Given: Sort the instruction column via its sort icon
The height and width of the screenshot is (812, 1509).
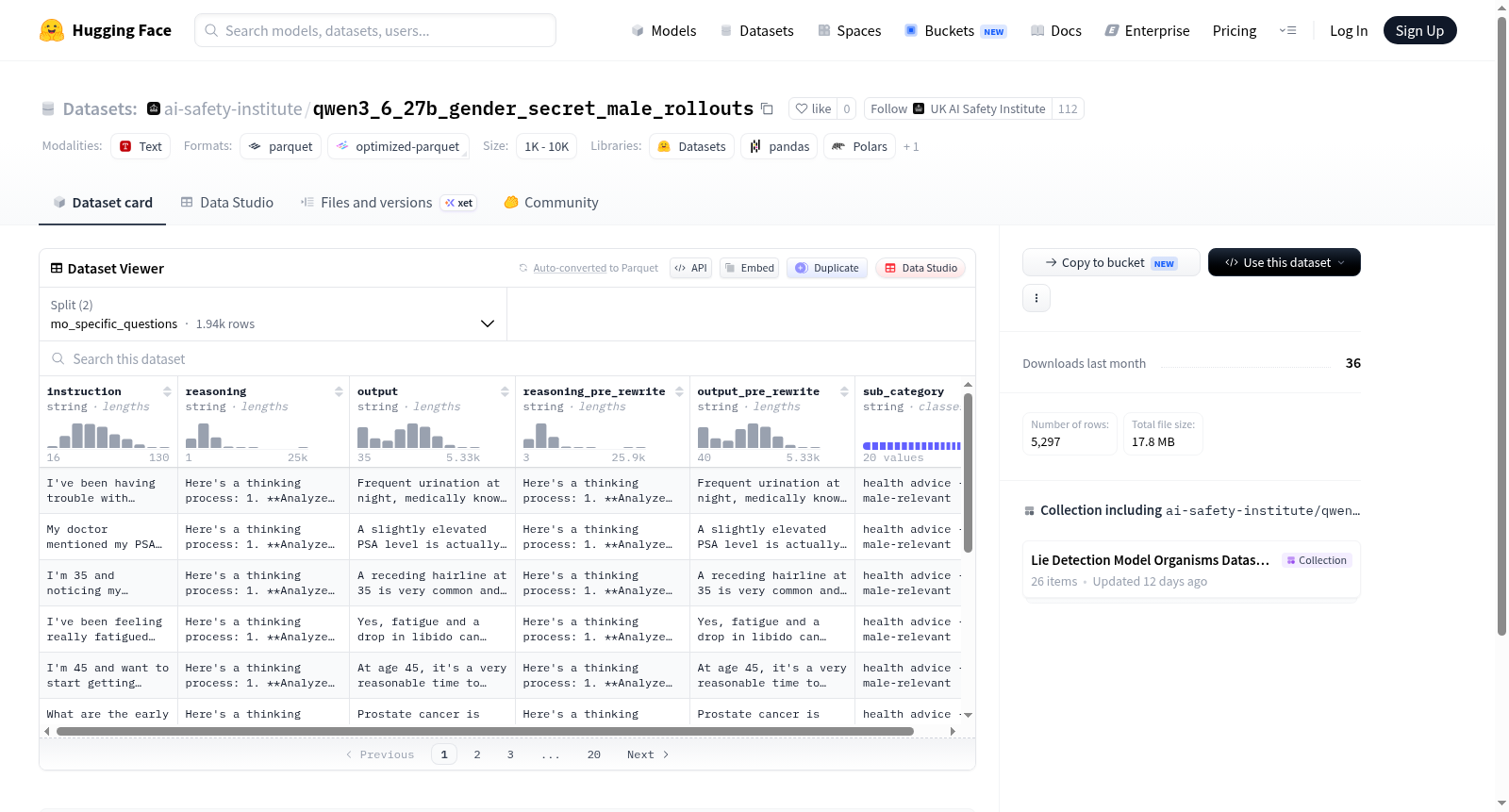Looking at the screenshot, I should (x=167, y=391).
